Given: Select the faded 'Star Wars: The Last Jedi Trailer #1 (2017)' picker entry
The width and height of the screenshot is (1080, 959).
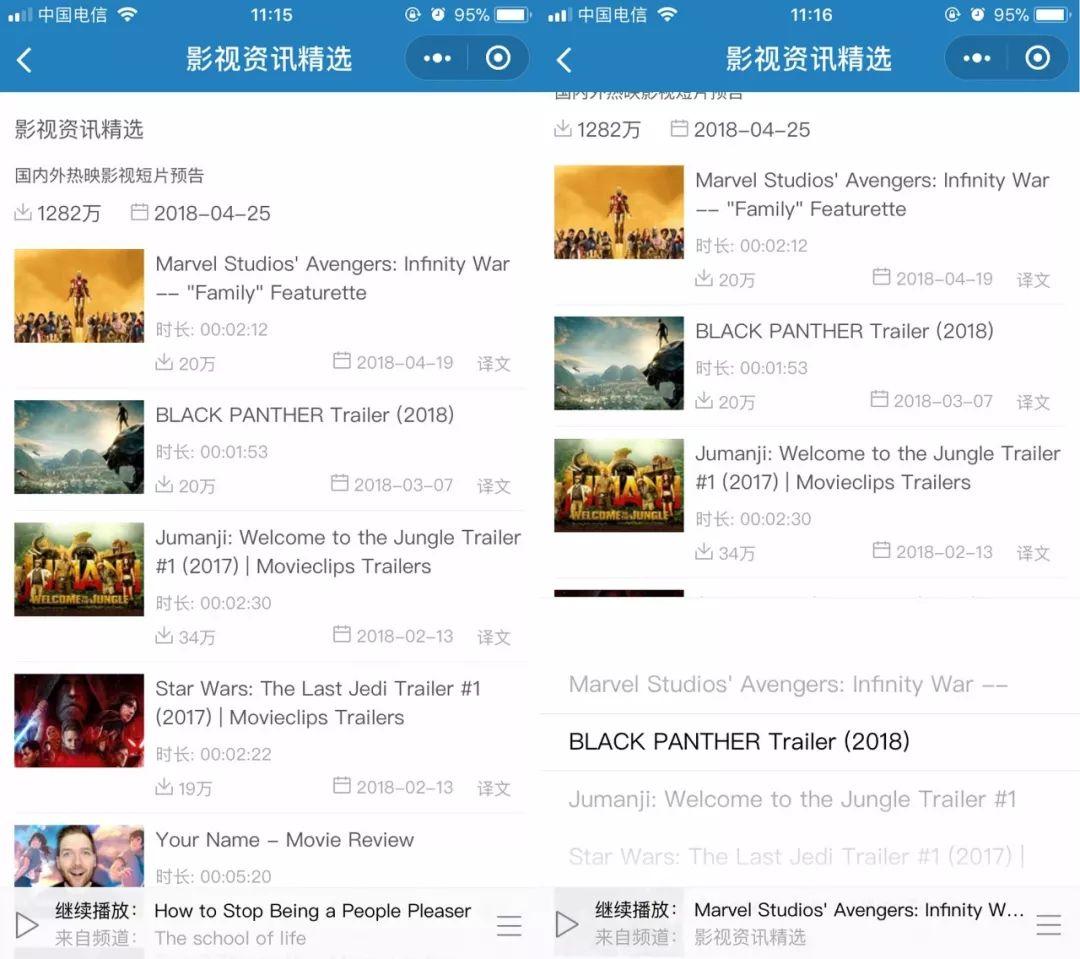Looking at the screenshot, I should point(796,856).
